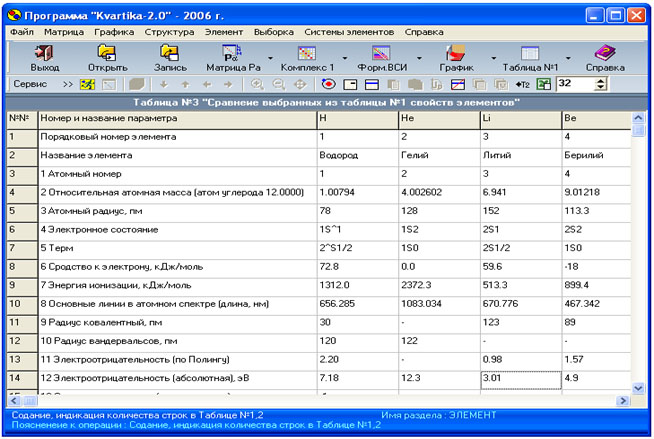Image resolution: width=654 pixels, height=439 pixels.
Task: Select the He column header
Action: (439, 120)
